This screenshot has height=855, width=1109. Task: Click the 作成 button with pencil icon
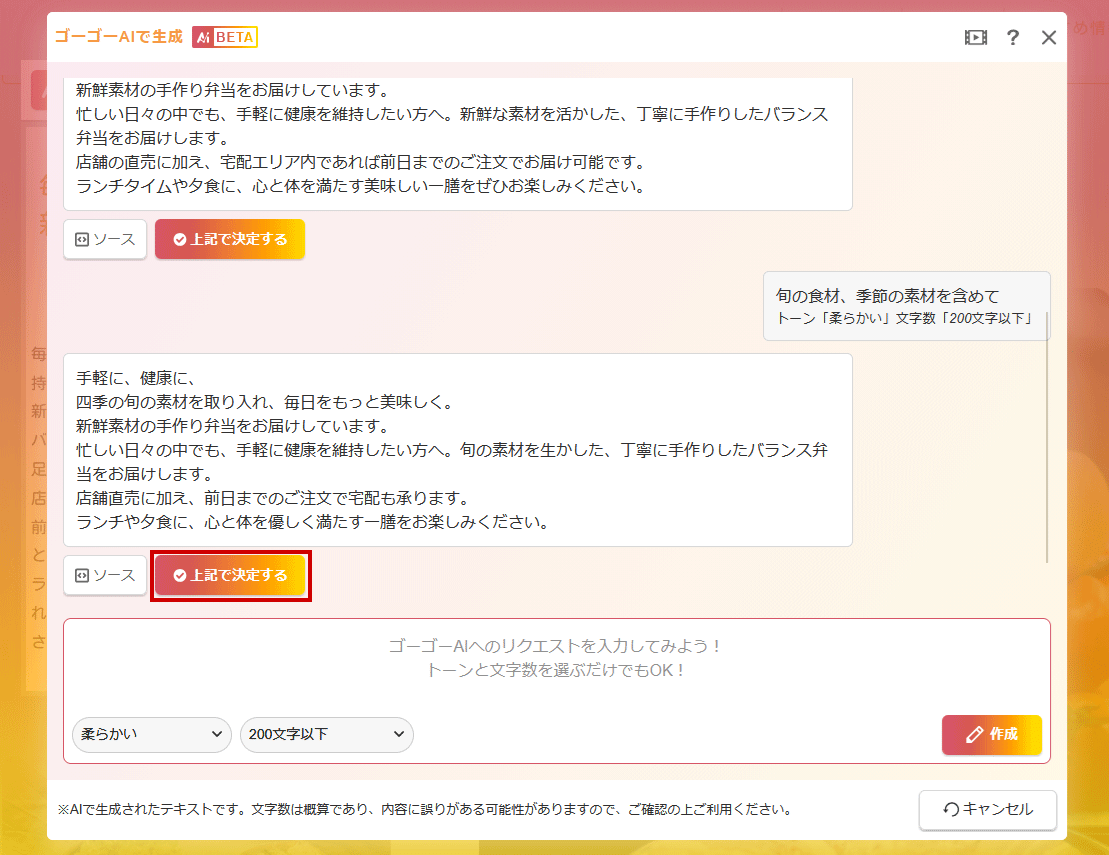coord(991,735)
